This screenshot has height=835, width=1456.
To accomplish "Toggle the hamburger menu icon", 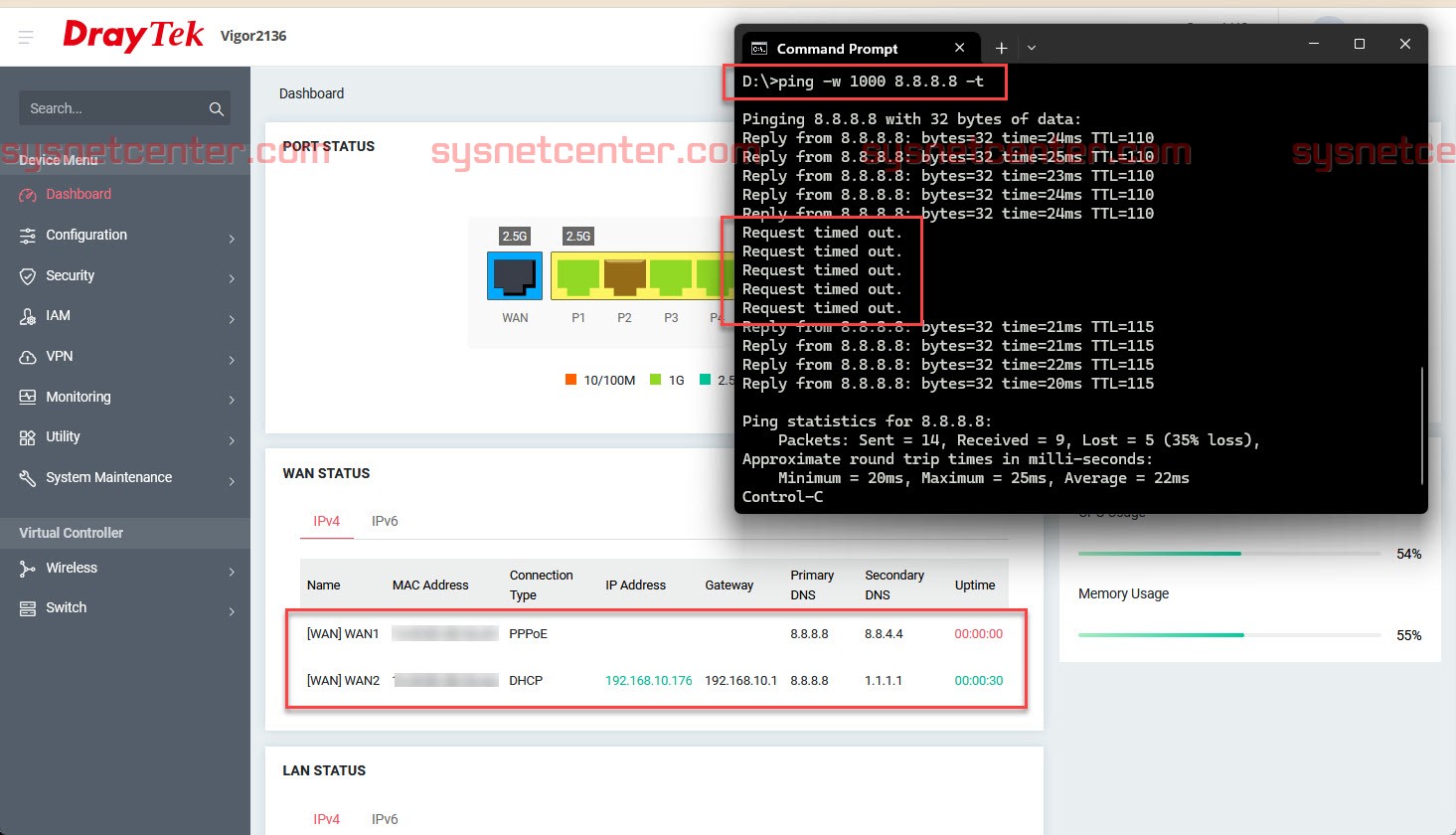I will pyautogui.click(x=26, y=37).
